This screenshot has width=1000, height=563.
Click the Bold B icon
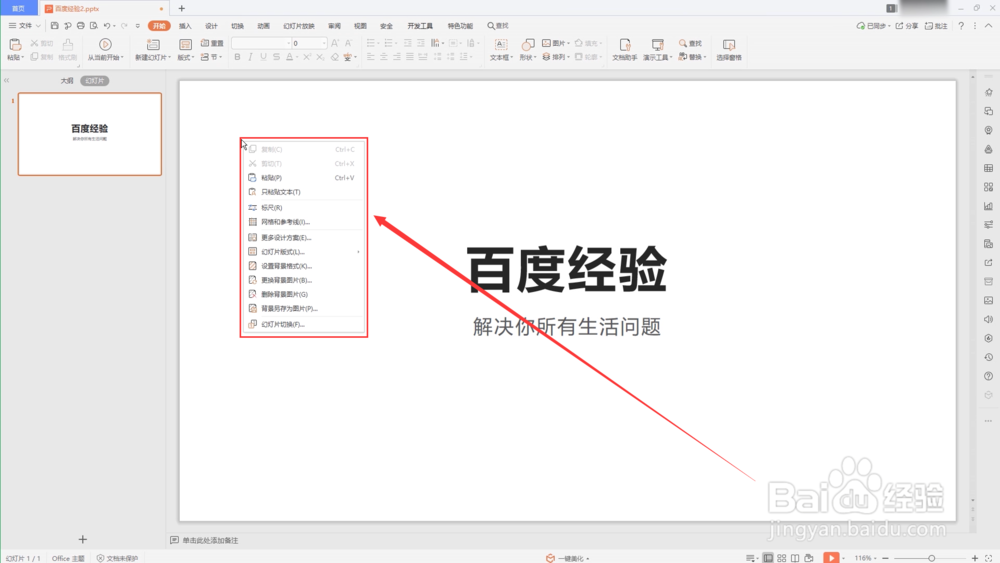coord(237,57)
